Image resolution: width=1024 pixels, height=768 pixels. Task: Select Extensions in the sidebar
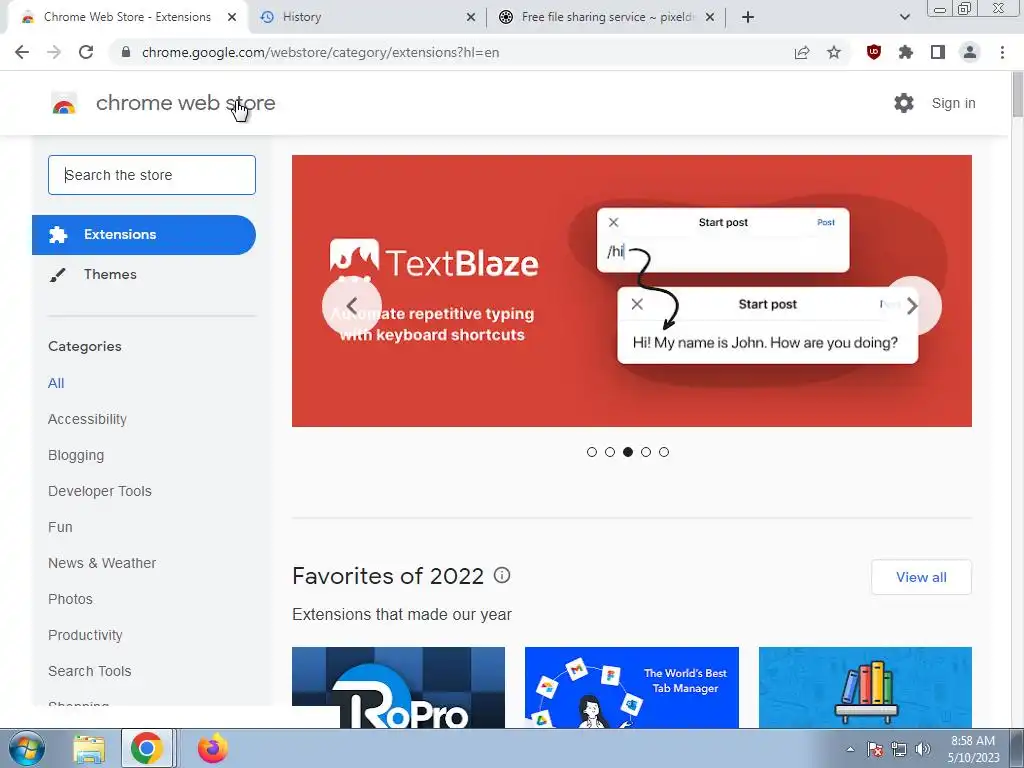point(144,234)
